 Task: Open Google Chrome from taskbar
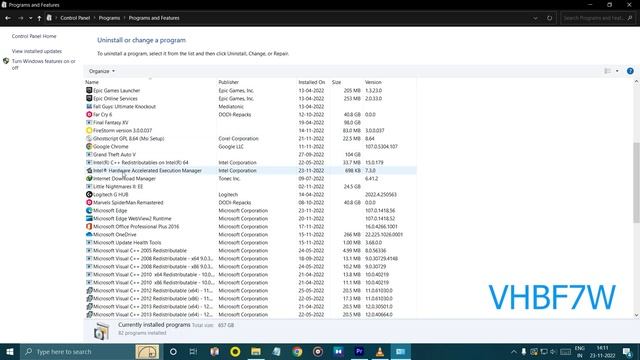pyautogui.click(x=297, y=351)
